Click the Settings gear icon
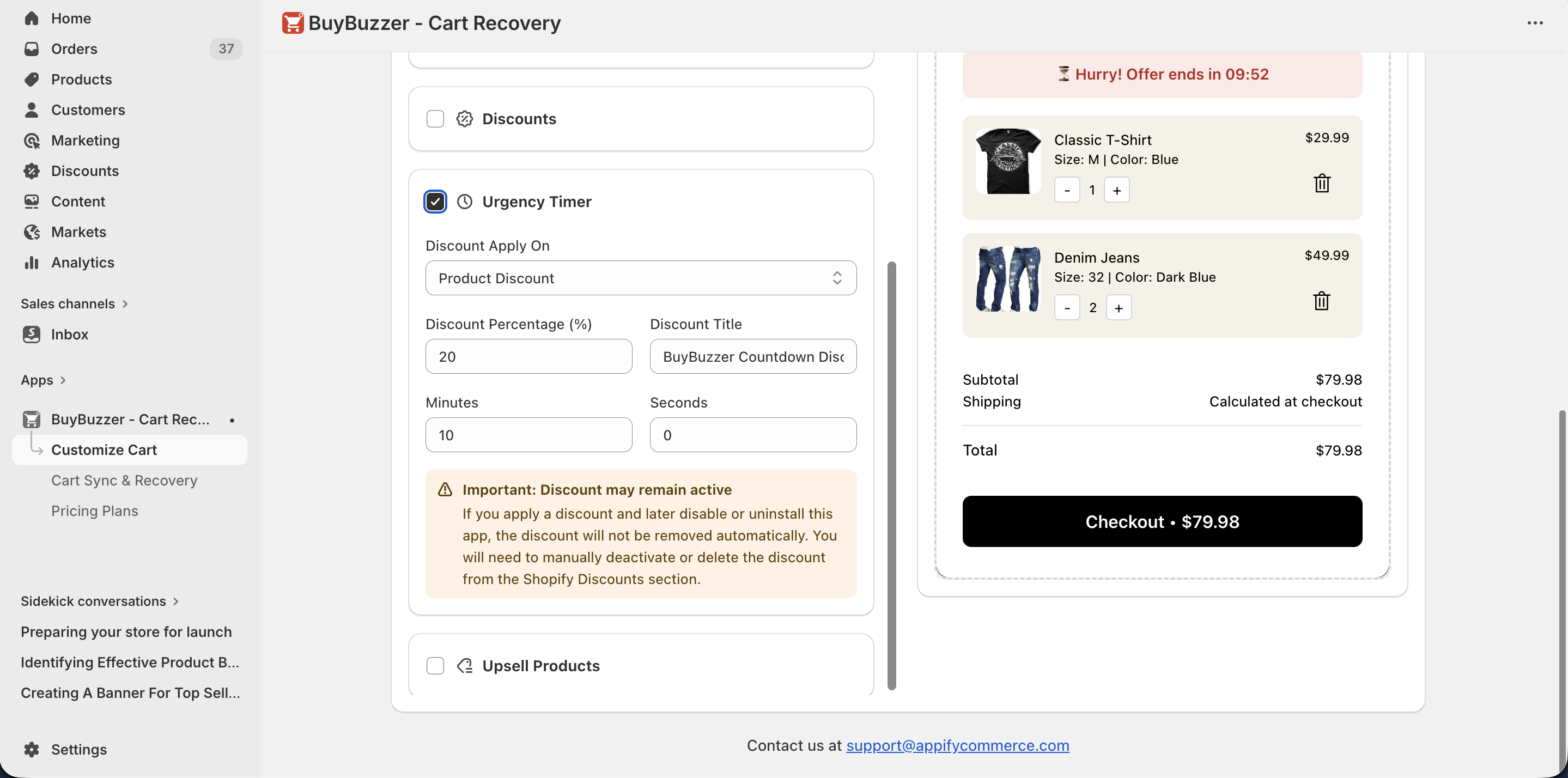The image size is (1568, 778). tap(32, 749)
